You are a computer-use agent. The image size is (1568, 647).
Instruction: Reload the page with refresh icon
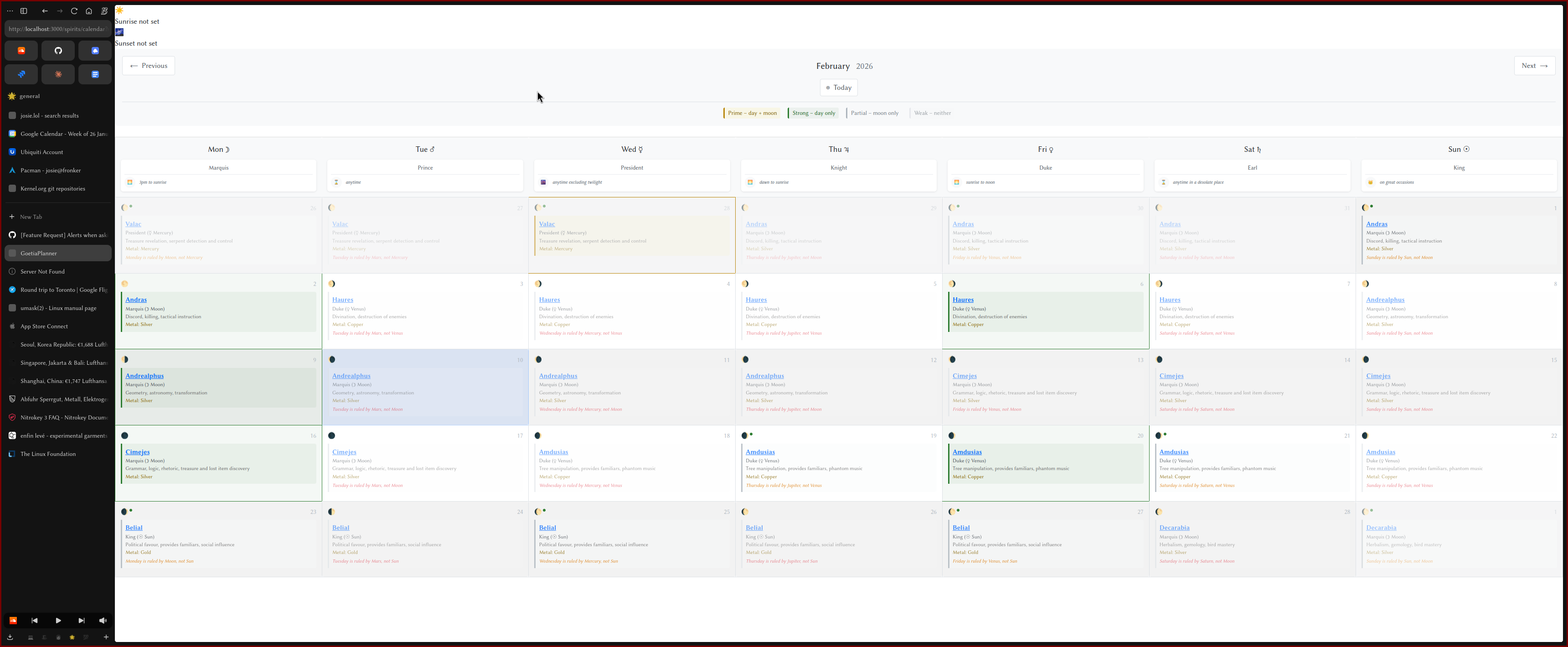tap(74, 11)
